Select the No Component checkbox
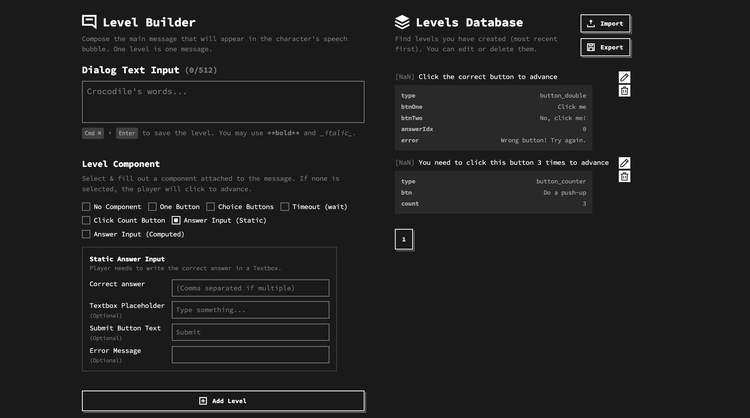The height and width of the screenshot is (418, 750). (x=86, y=207)
